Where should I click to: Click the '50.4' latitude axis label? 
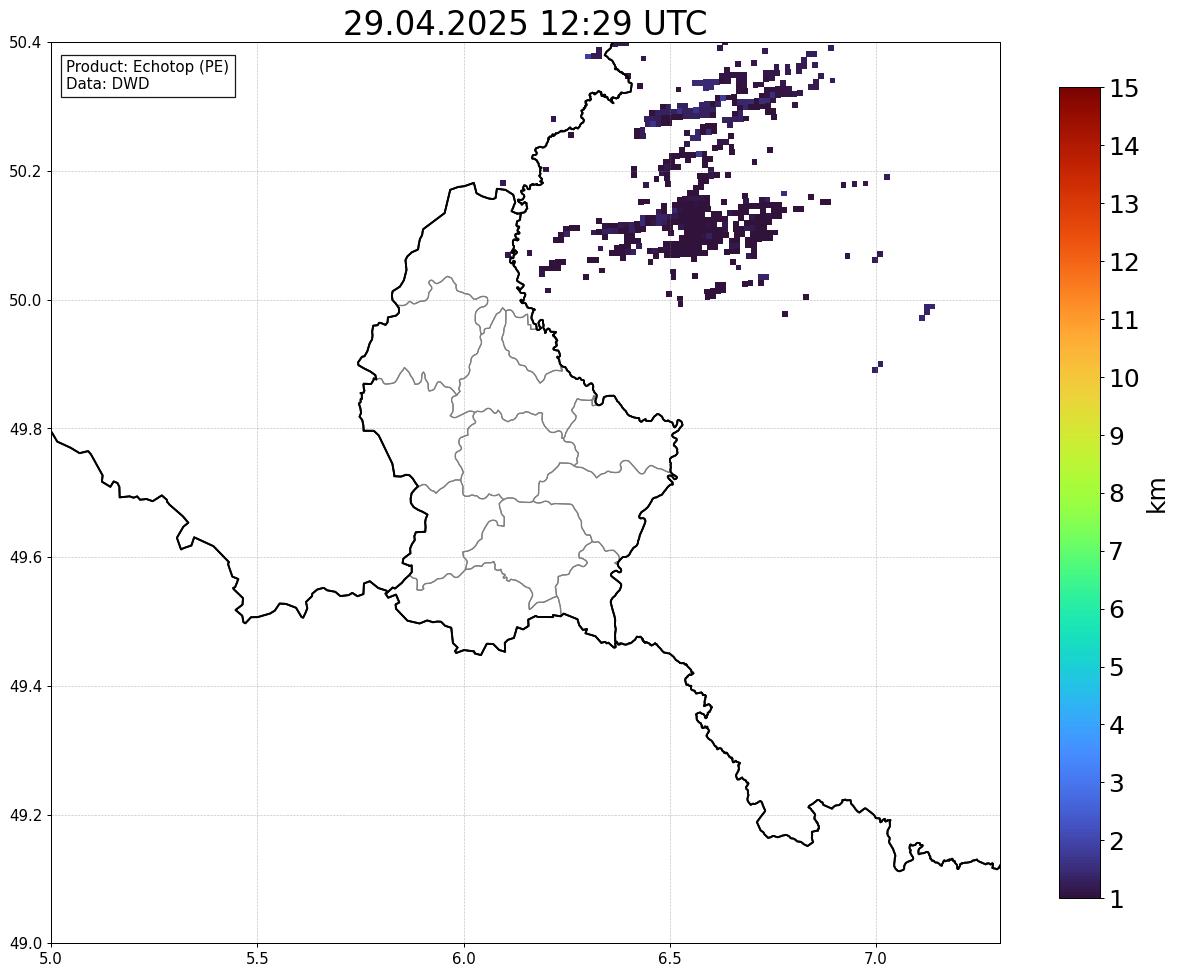click(24, 43)
